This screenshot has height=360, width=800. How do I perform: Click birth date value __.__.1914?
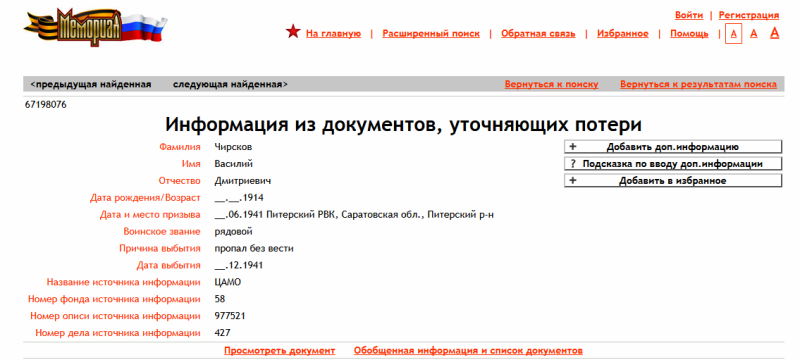239,198
